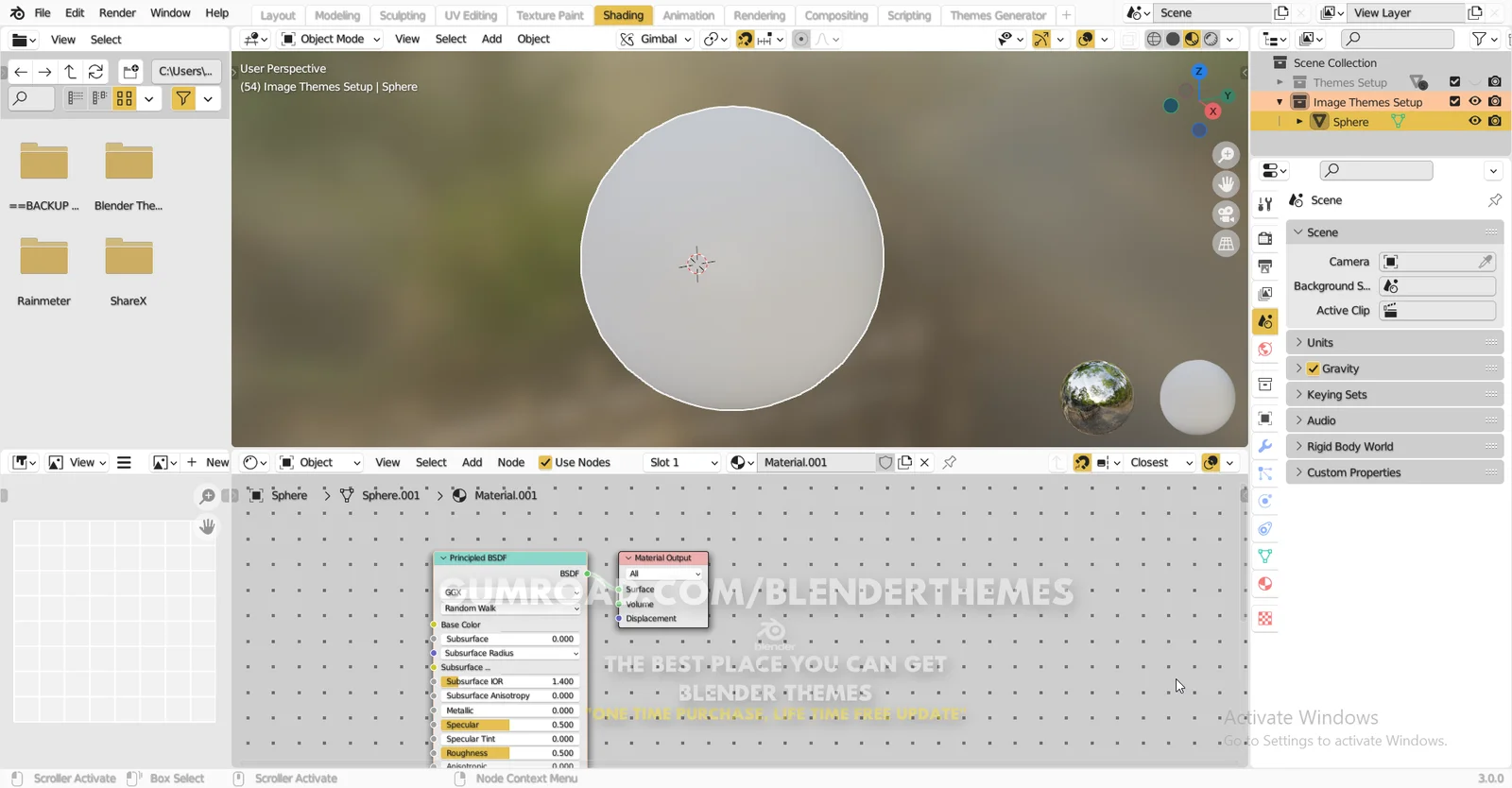Open the Closest snap dropdown
1512x788 pixels.
pos(1161,462)
